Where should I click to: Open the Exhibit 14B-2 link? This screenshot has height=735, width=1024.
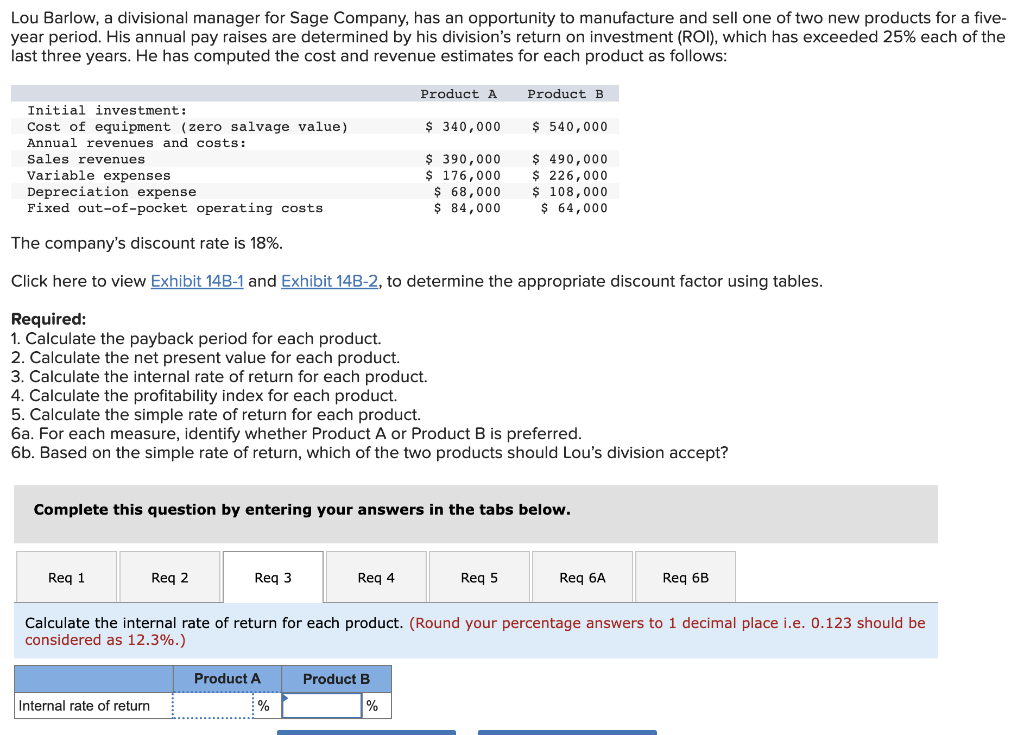click(329, 281)
